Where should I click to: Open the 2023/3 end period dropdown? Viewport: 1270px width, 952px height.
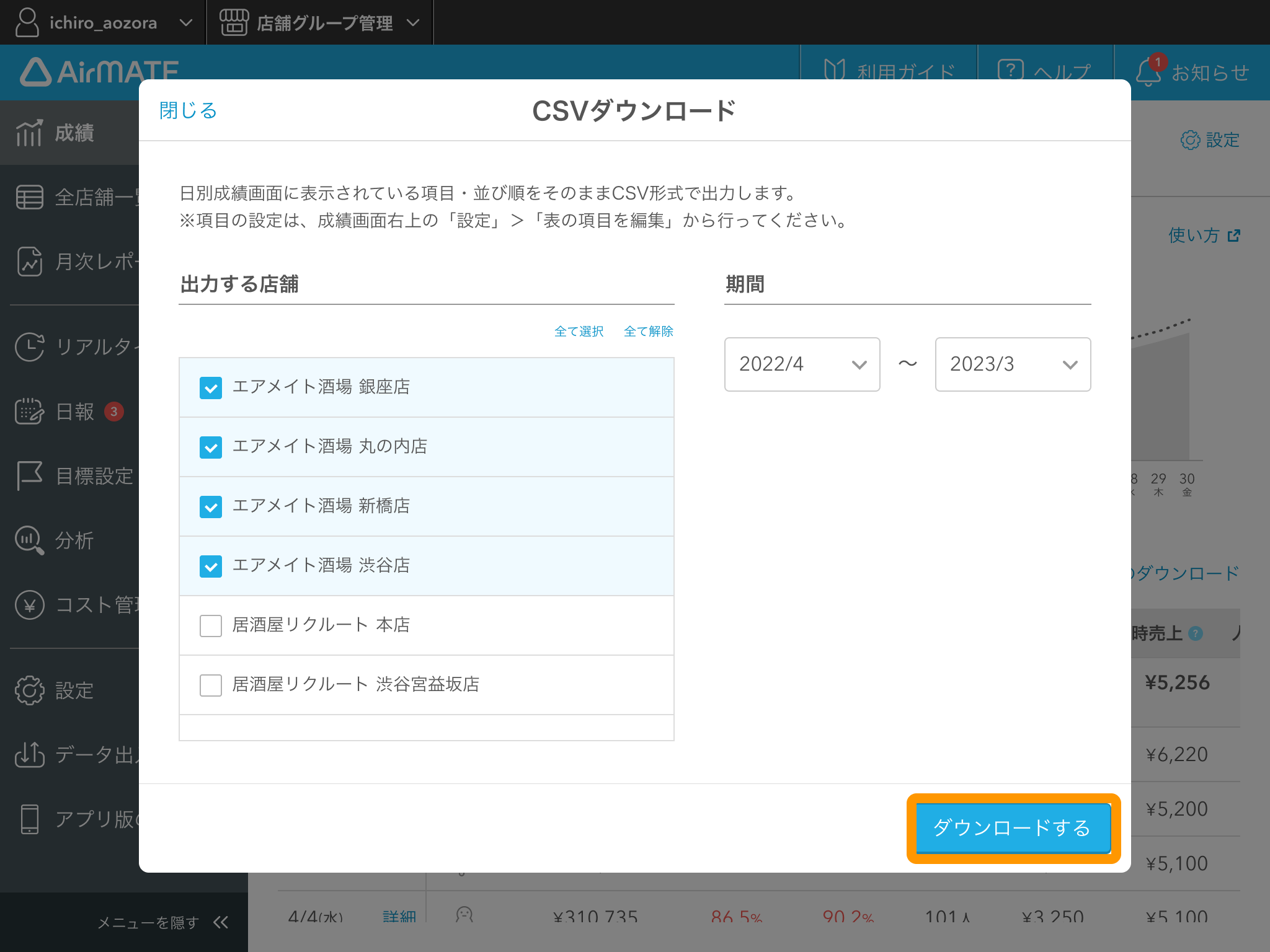click(x=1012, y=365)
